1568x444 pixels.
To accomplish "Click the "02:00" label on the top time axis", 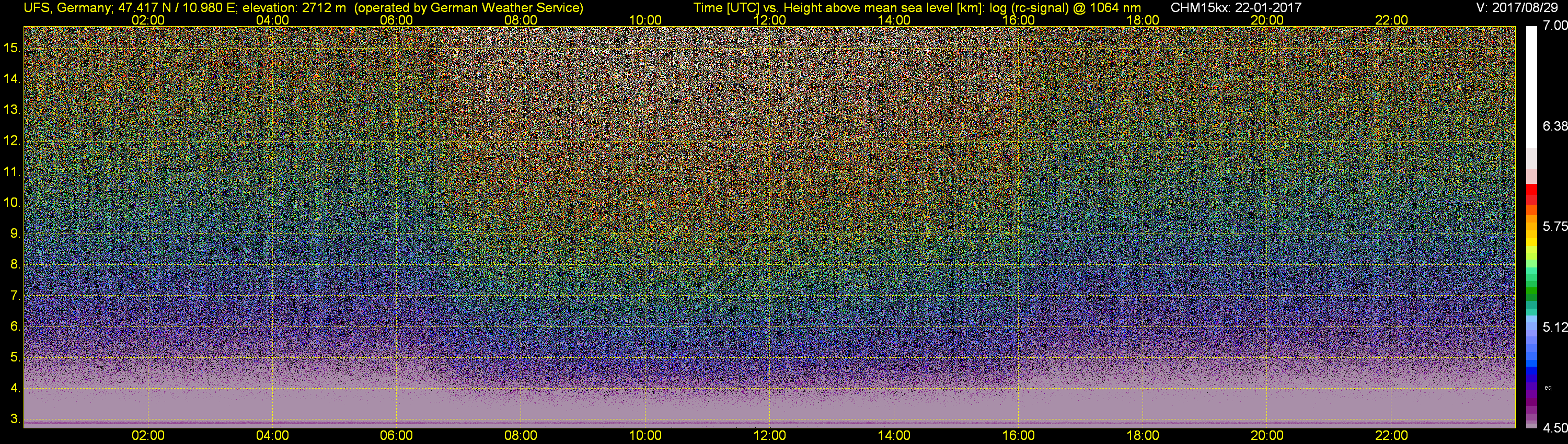I will pyautogui.click(x=148, y=20).
